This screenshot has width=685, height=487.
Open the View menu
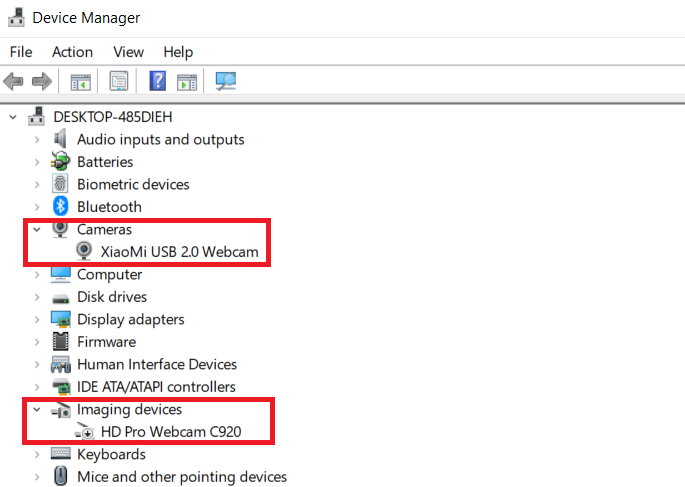coord(128,52)
